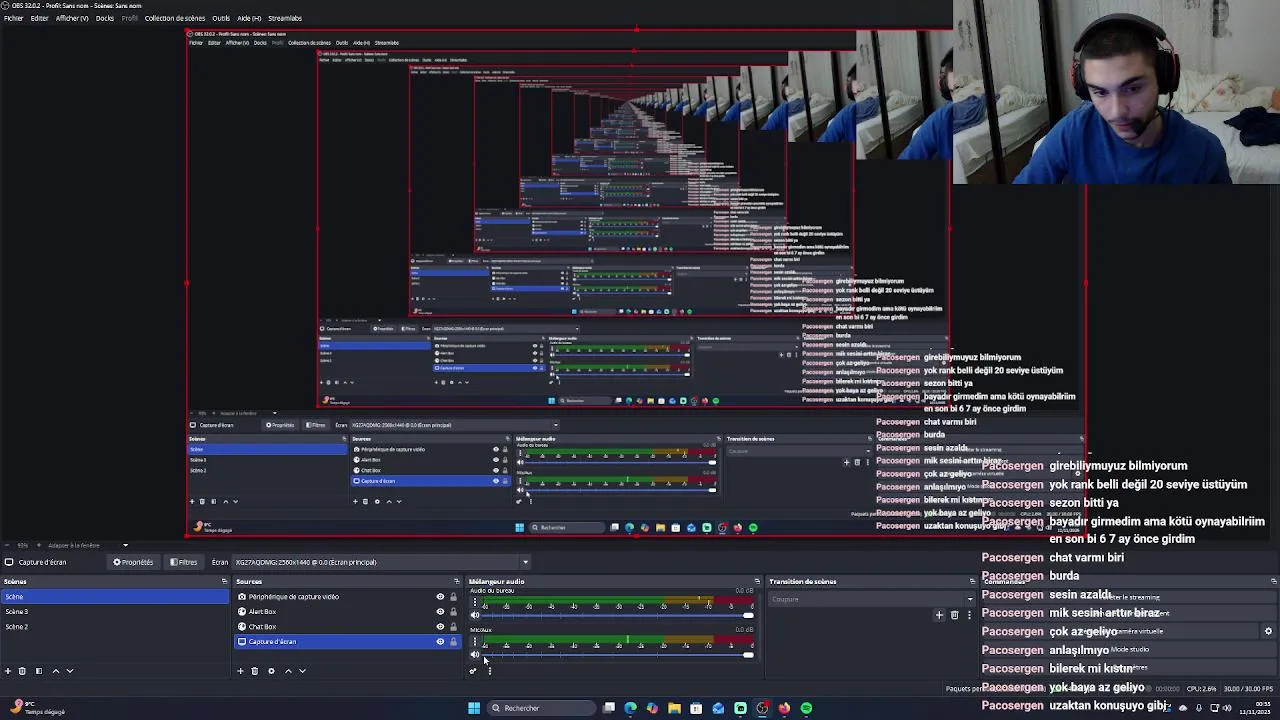Click the Propriétés button

click(x=134, y=562)
